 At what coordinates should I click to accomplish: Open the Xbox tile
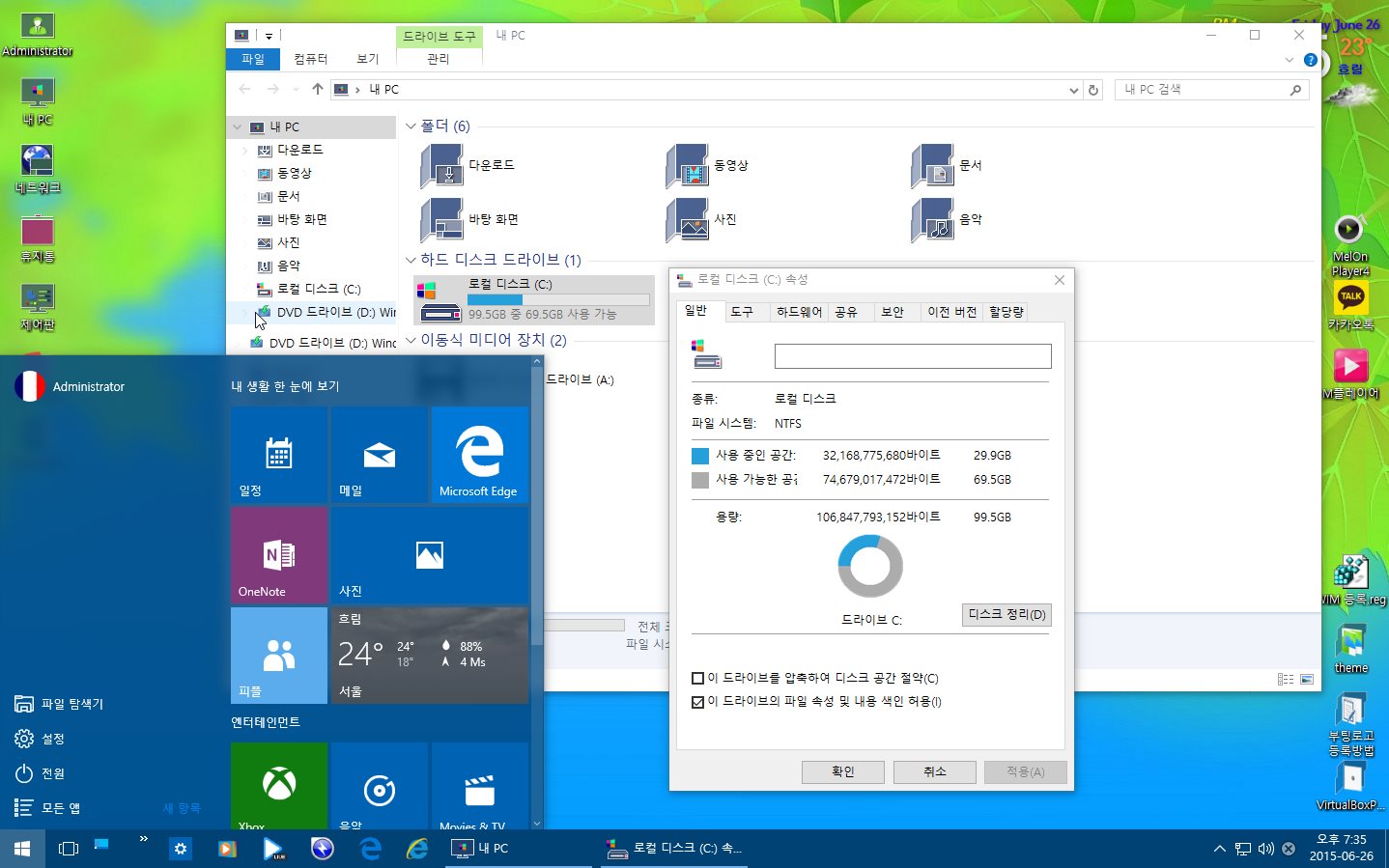279,785
